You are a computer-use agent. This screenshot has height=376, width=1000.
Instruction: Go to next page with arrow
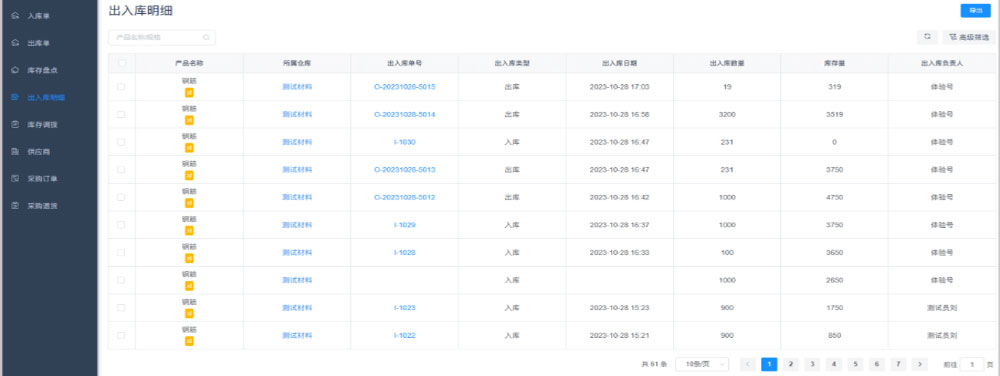click(x=919, y=365)
